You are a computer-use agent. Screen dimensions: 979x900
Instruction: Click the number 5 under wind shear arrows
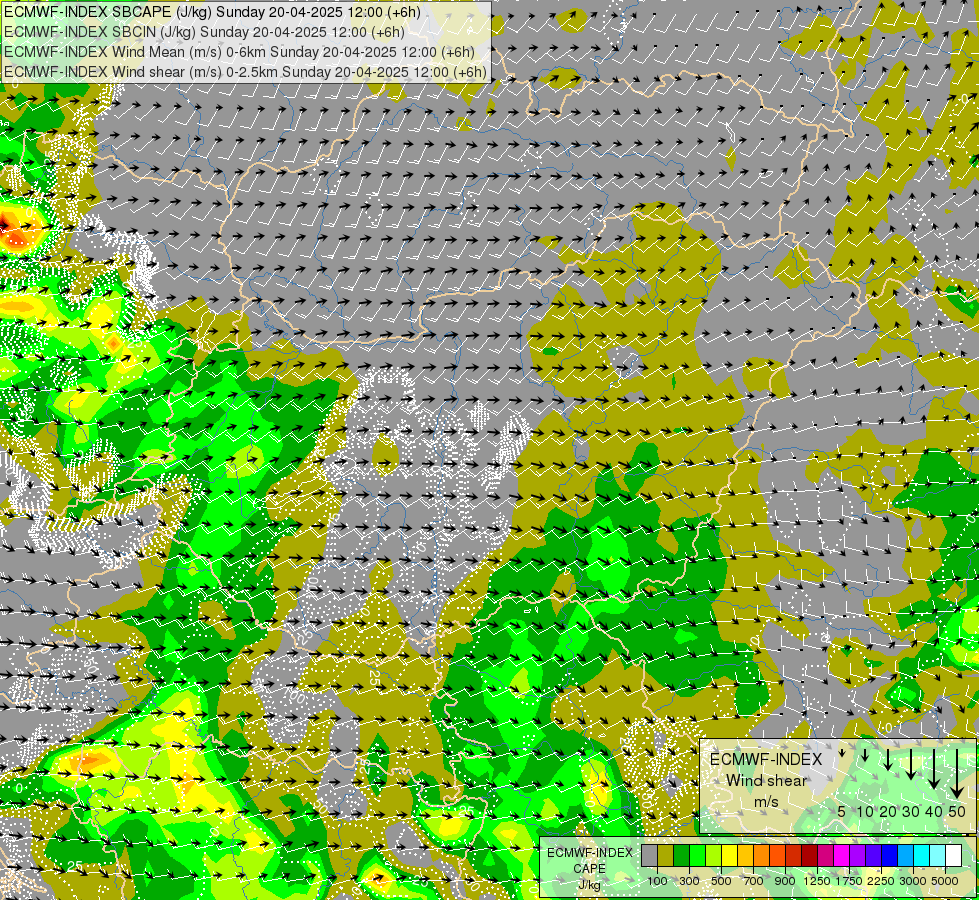tap(842, 811)
